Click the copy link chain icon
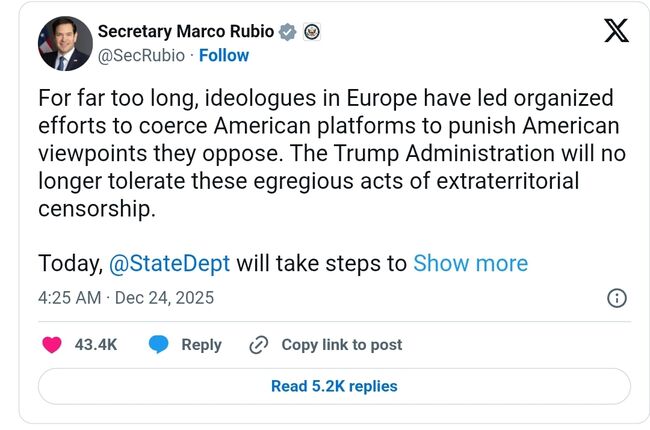The height and width of the screenshot is (430, 650). (258, 344)
